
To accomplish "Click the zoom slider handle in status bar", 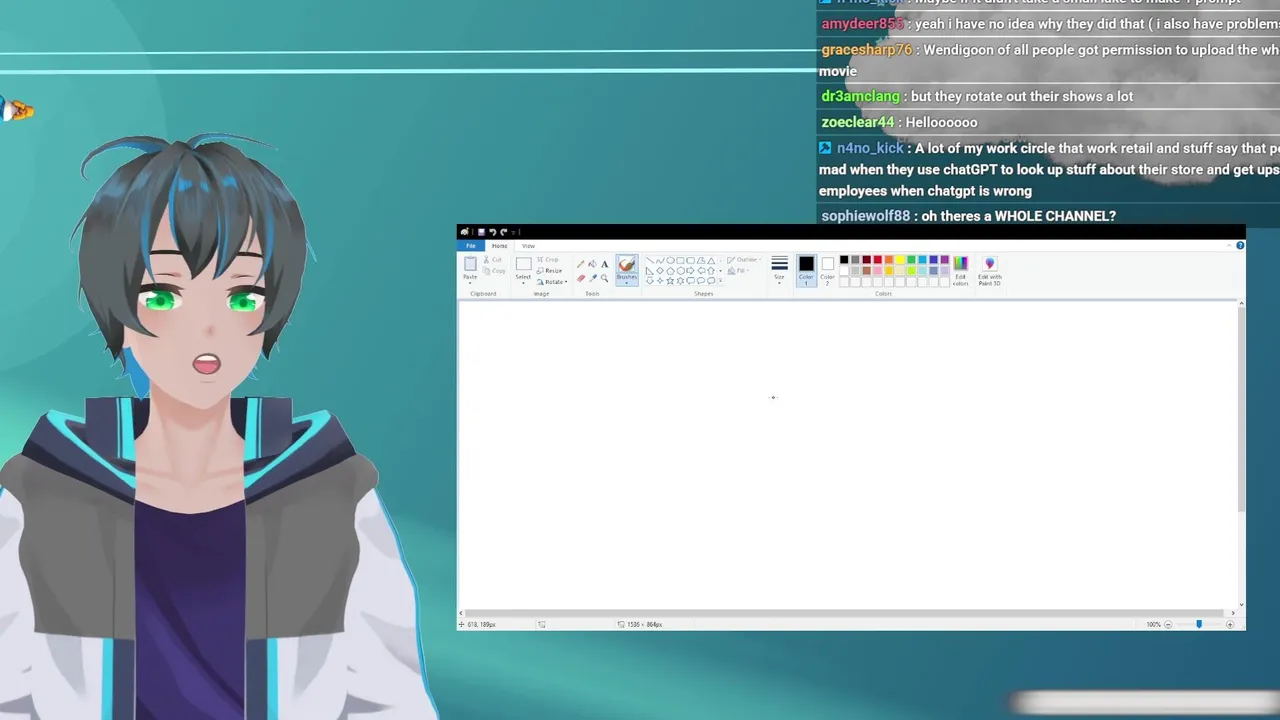I will tap(1199, 624).
